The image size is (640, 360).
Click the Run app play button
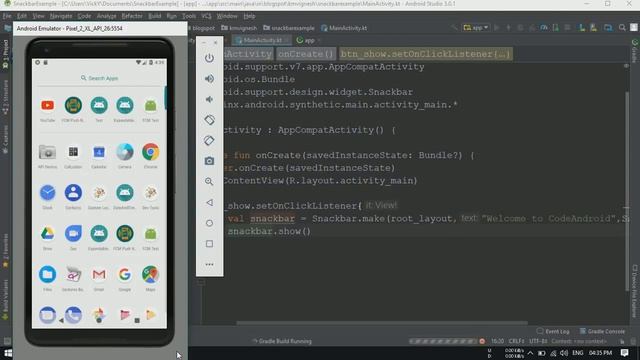[497, 28]
